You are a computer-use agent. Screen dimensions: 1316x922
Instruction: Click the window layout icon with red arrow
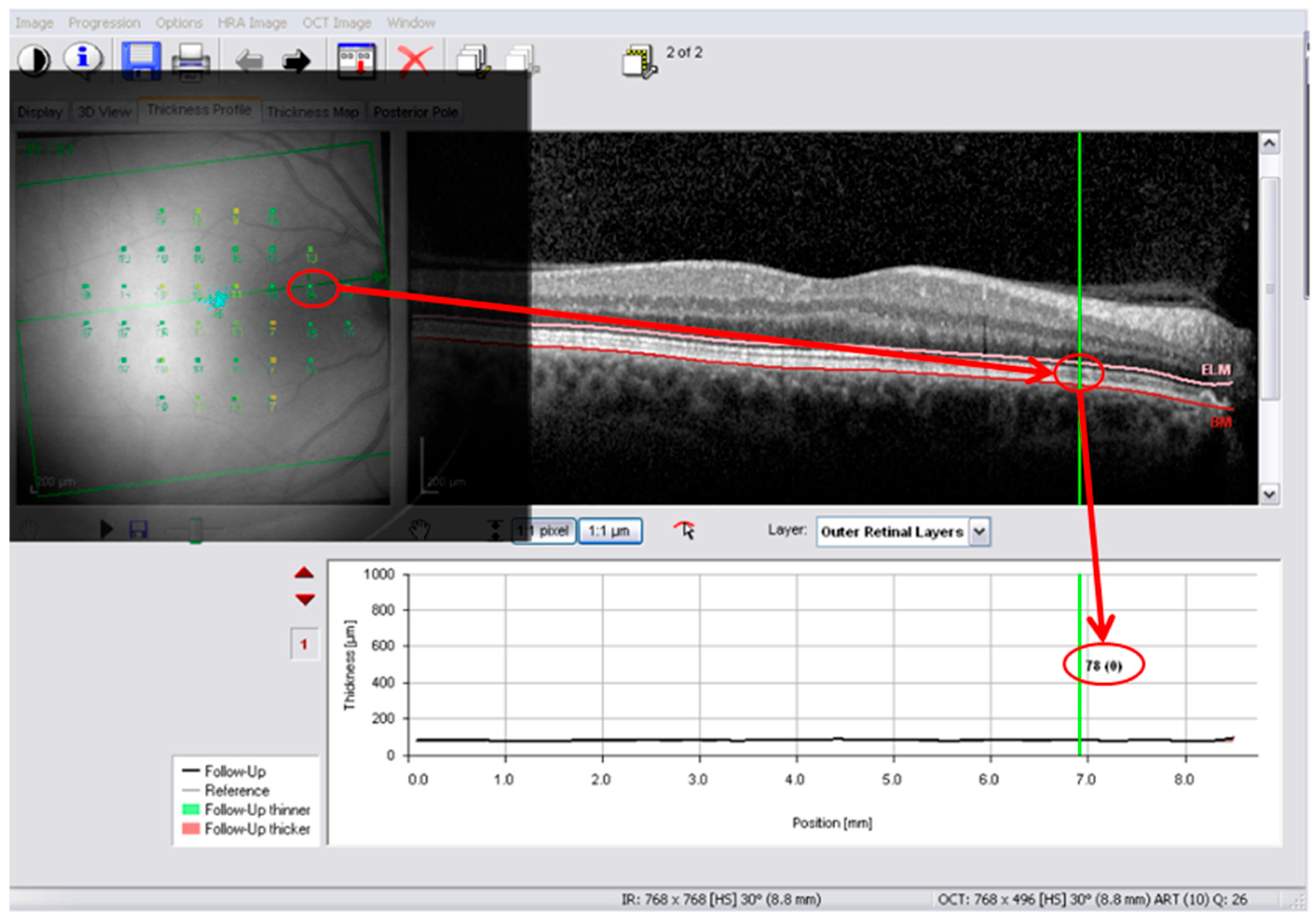[356, 60]
